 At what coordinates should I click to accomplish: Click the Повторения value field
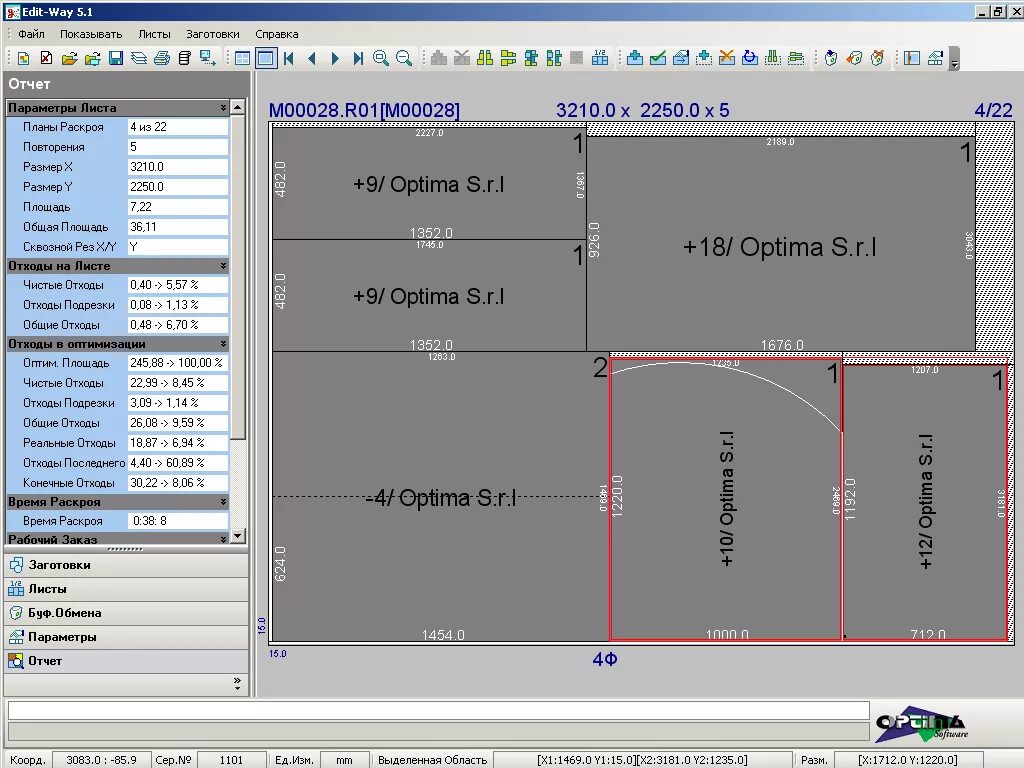click(x=178, y=147)
